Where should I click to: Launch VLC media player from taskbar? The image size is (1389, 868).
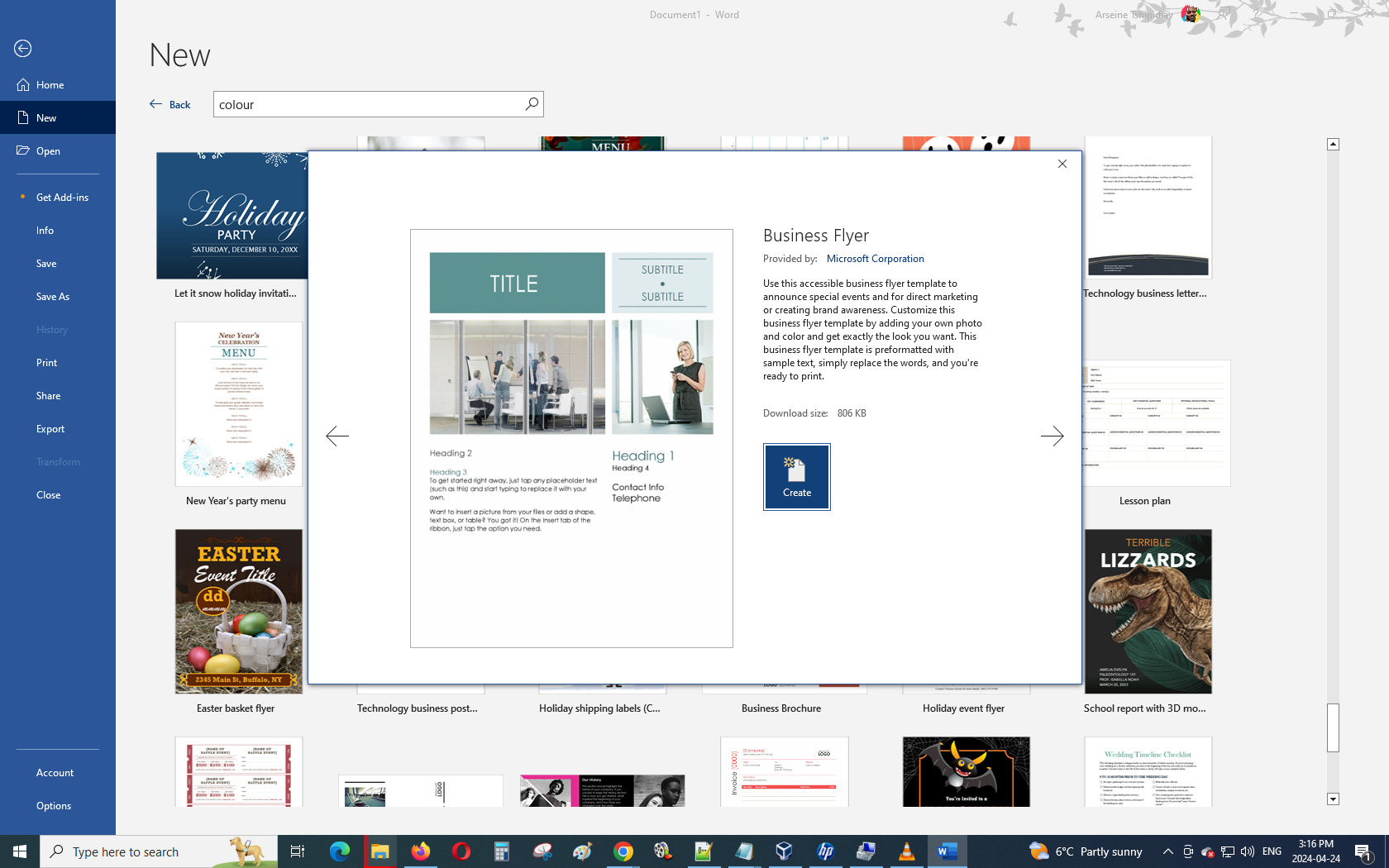[x=906, y=851]
